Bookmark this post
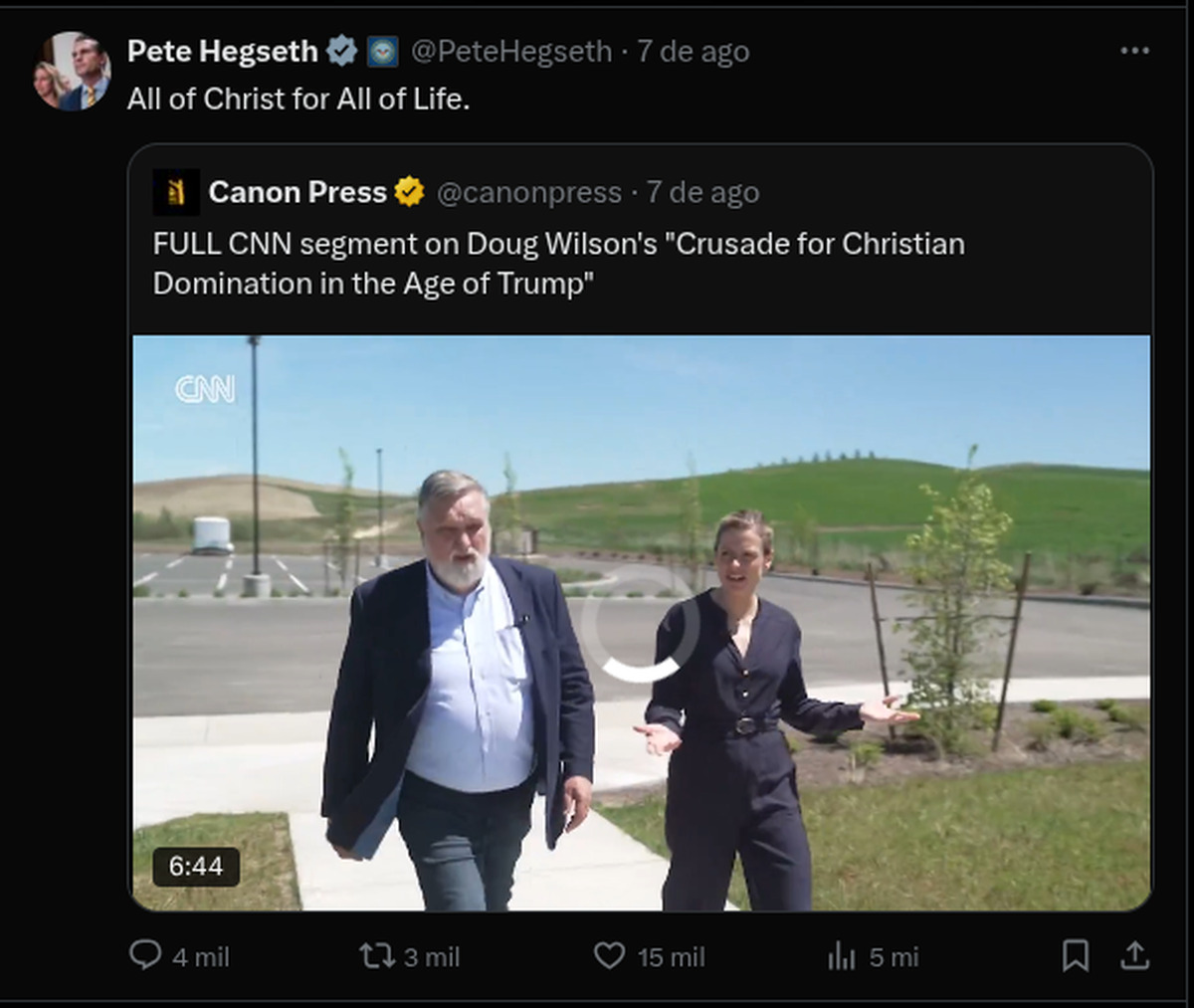The height and width of the screenshot is (1008, 1194). coord(1075,956)
